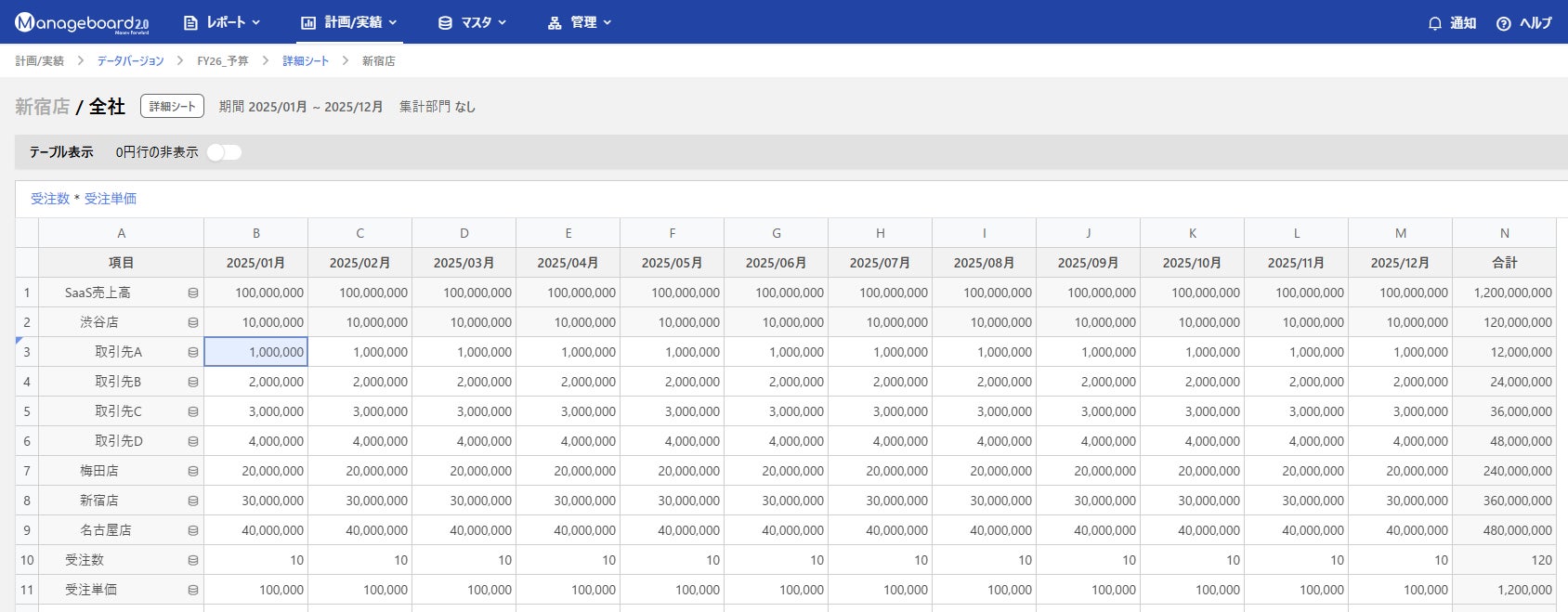1568x612 pixels.
Task: Click the database icon beside 名古屋店
Action: [193, 530]
